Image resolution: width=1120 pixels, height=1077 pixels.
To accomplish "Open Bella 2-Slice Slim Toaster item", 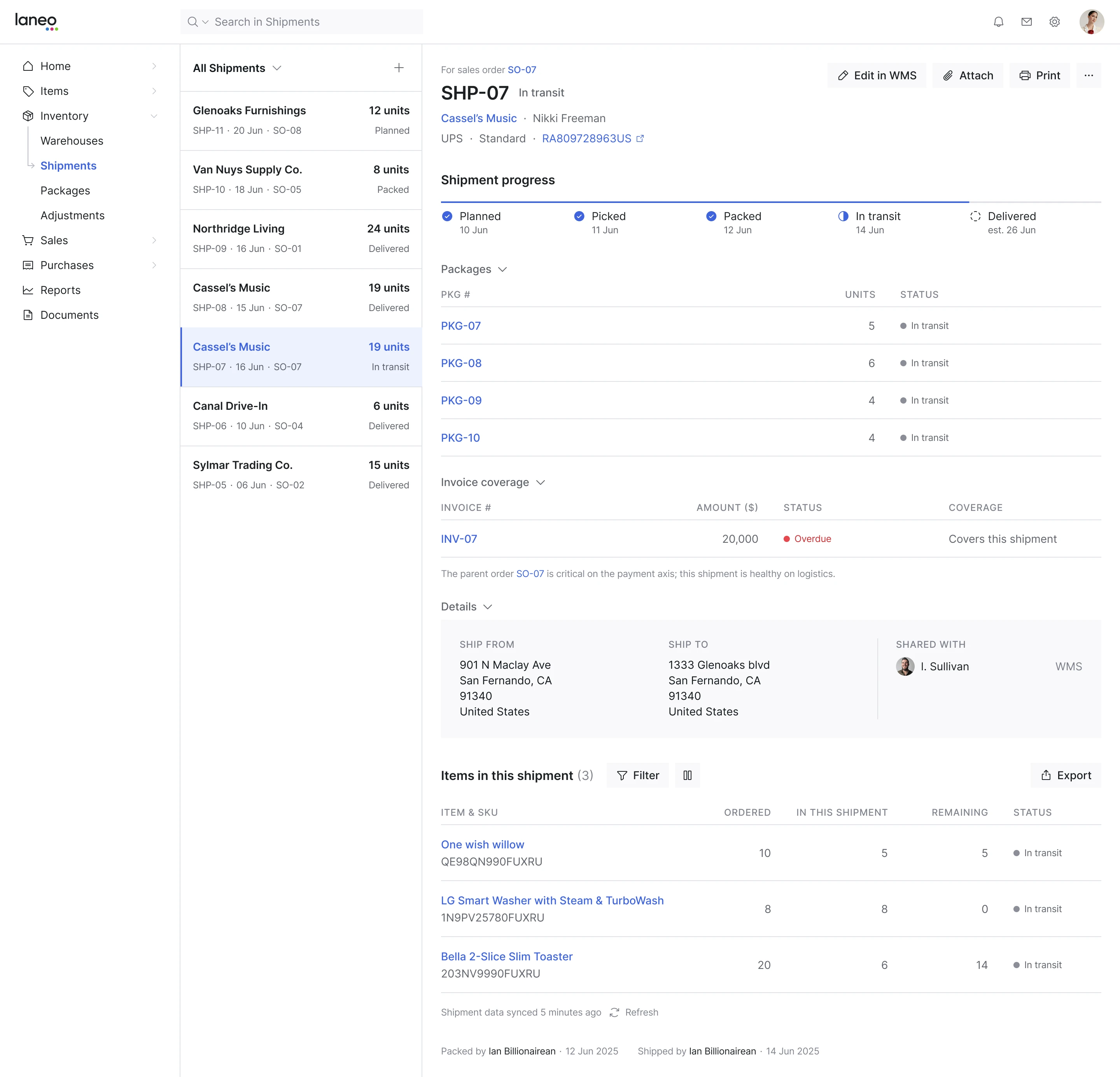I will pos(506,956).
